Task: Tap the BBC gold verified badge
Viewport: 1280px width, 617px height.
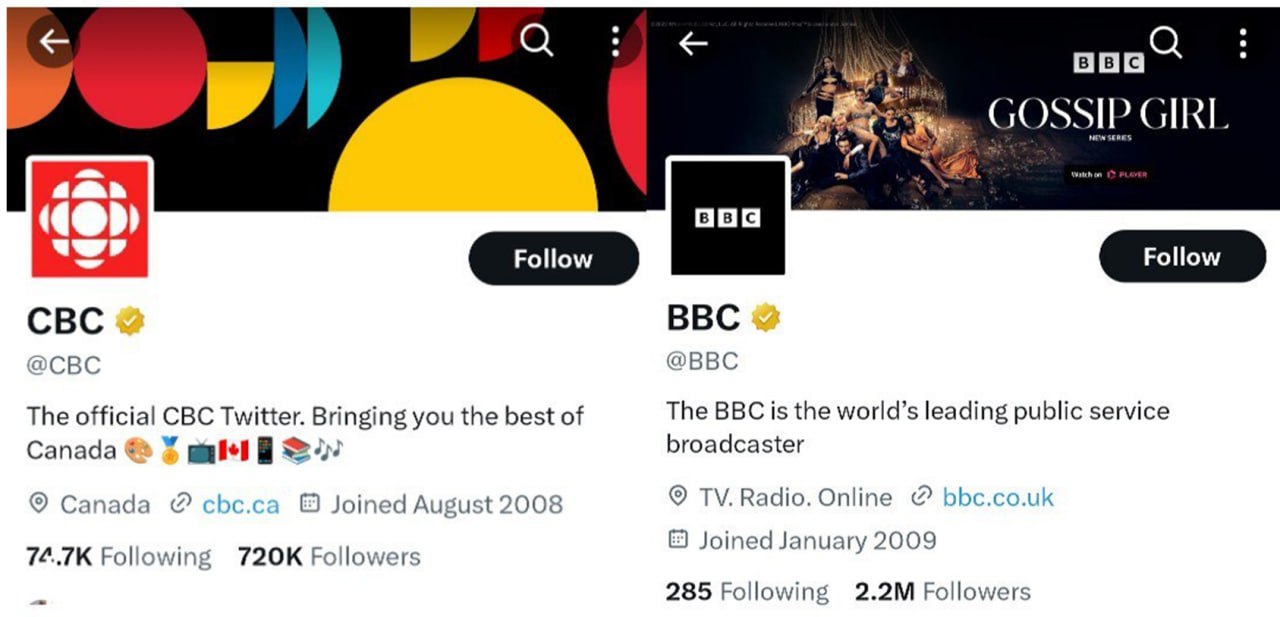Action: (766, 317)
